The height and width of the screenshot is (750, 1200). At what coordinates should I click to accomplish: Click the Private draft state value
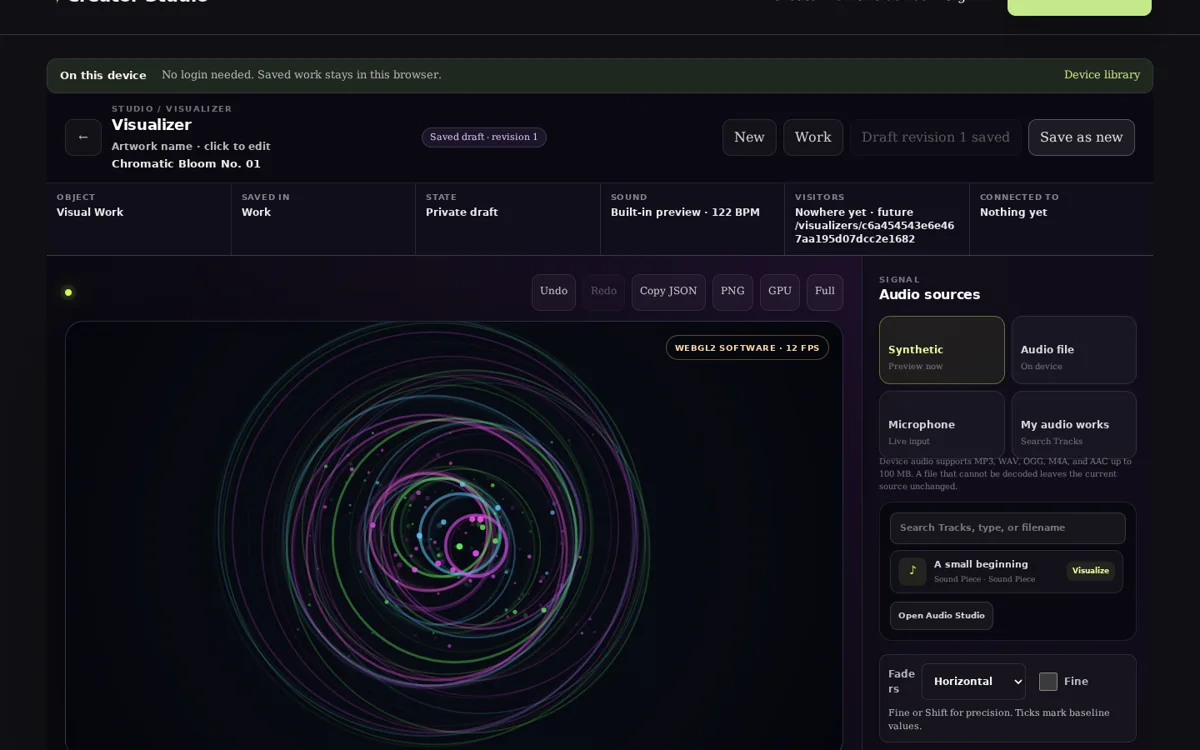pyautogui.click(x=462, y=212)
